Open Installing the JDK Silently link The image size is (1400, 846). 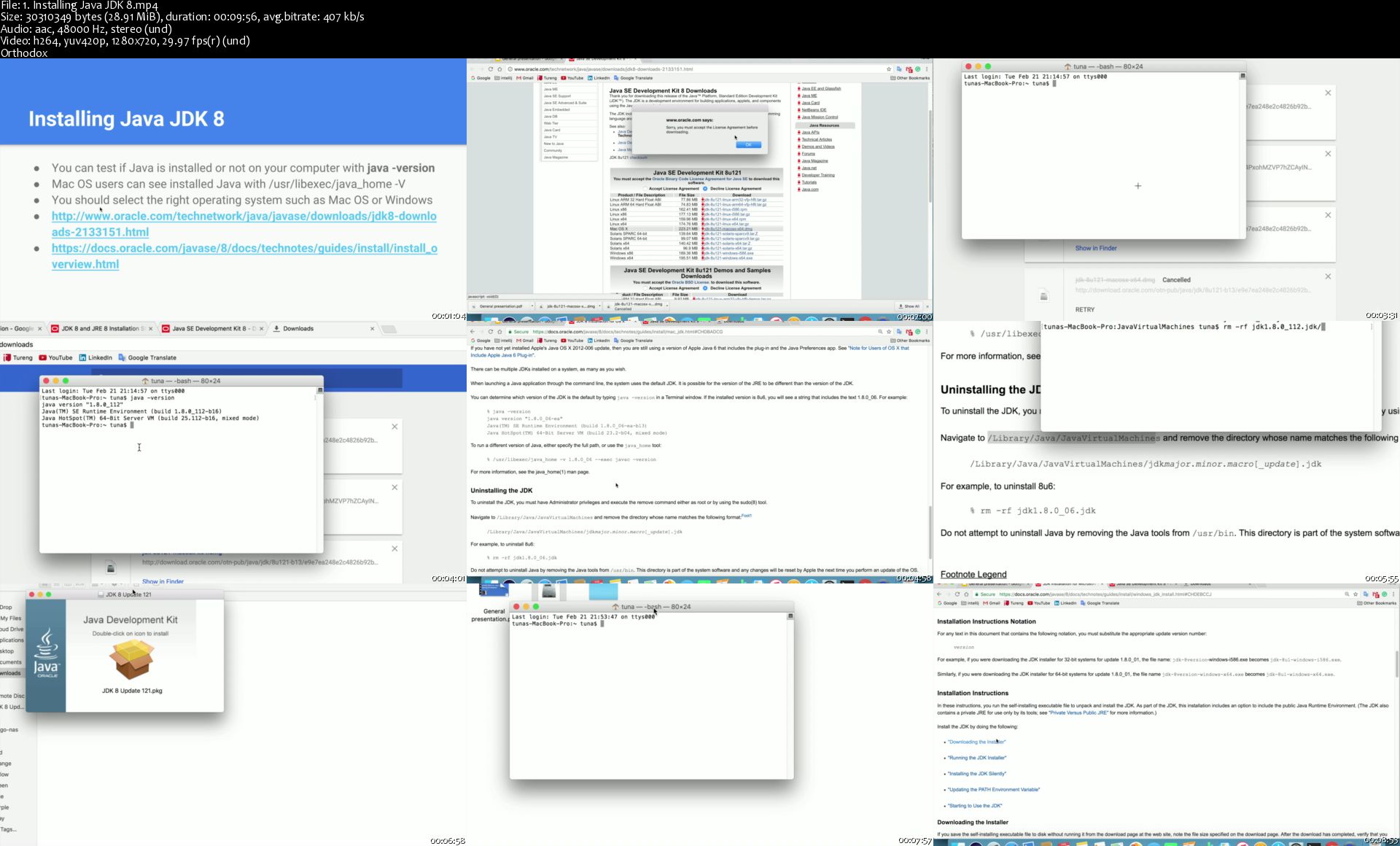coord(977,774)
